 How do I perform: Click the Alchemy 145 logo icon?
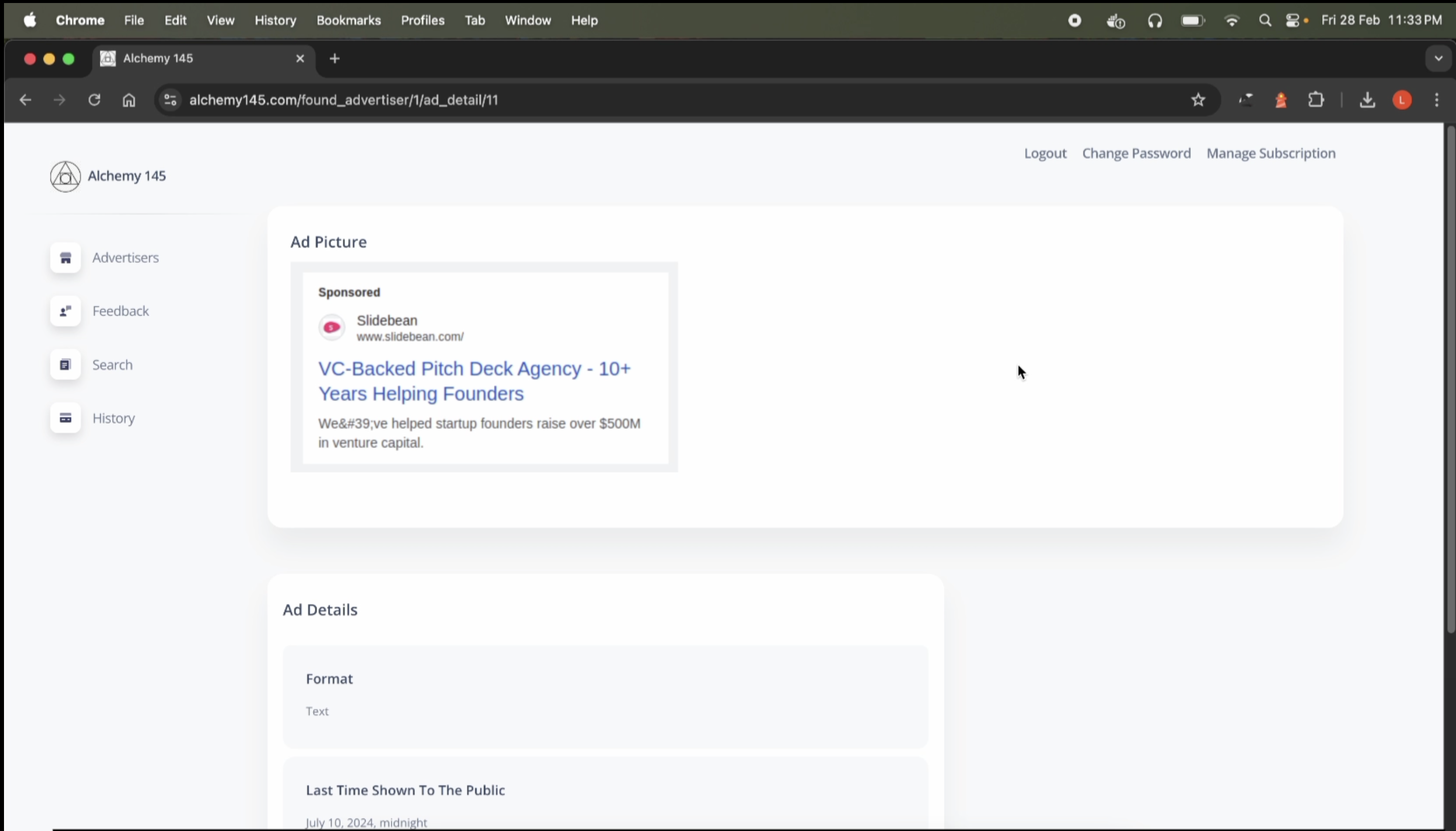pos(65,176)
